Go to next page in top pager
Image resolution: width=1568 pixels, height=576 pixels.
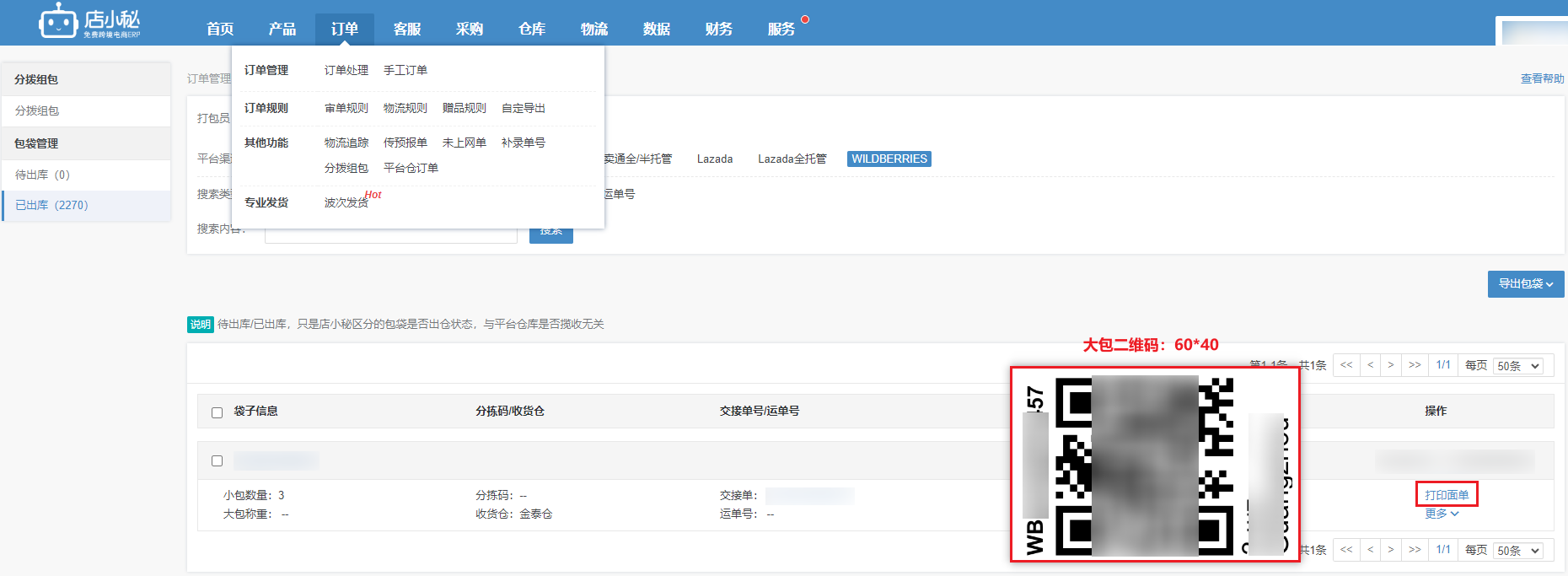(x=1391, y=365)
